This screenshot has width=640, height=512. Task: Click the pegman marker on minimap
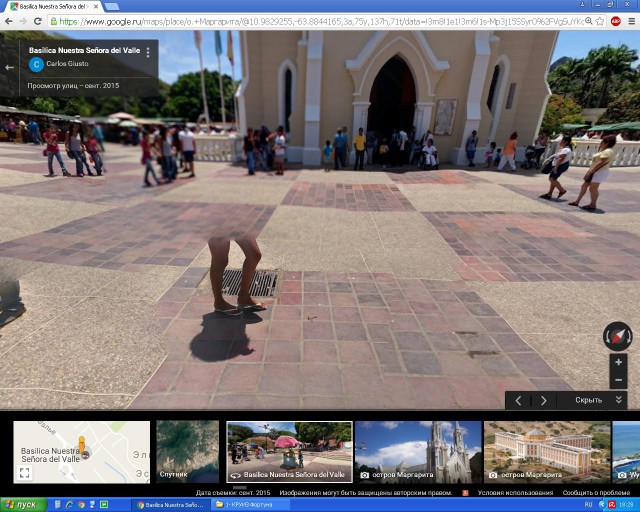click(82, 446)
